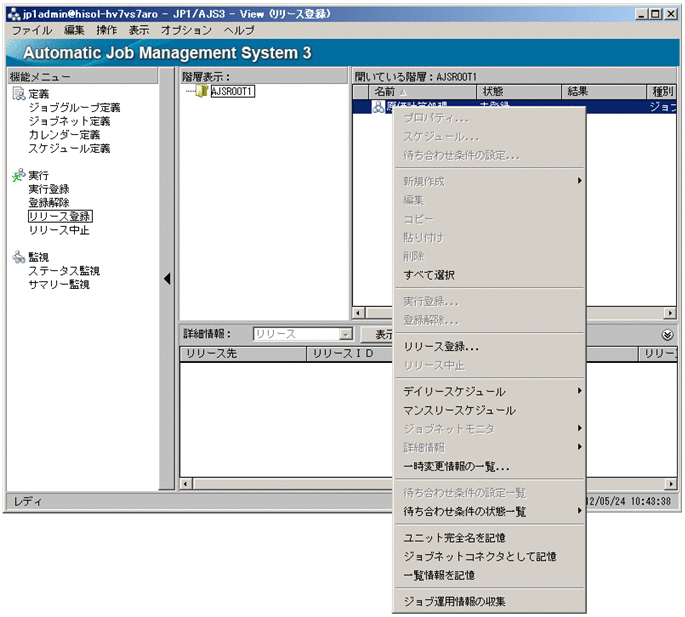Click the AJSROOT1 folder icon in tree
This screenshot has width=685, height=617.
click(201, 91)
